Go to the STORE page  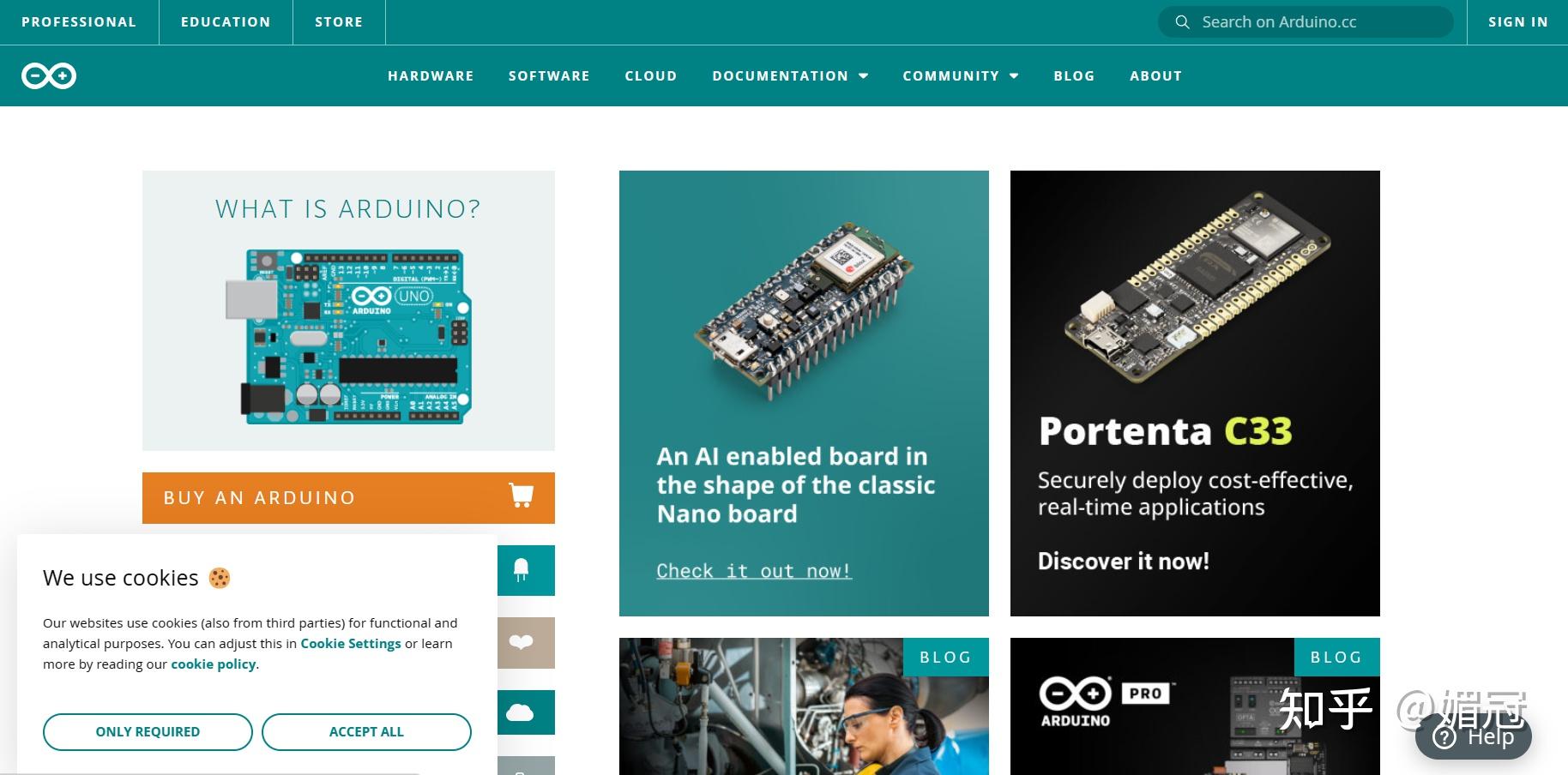click(x=338, y=21)
